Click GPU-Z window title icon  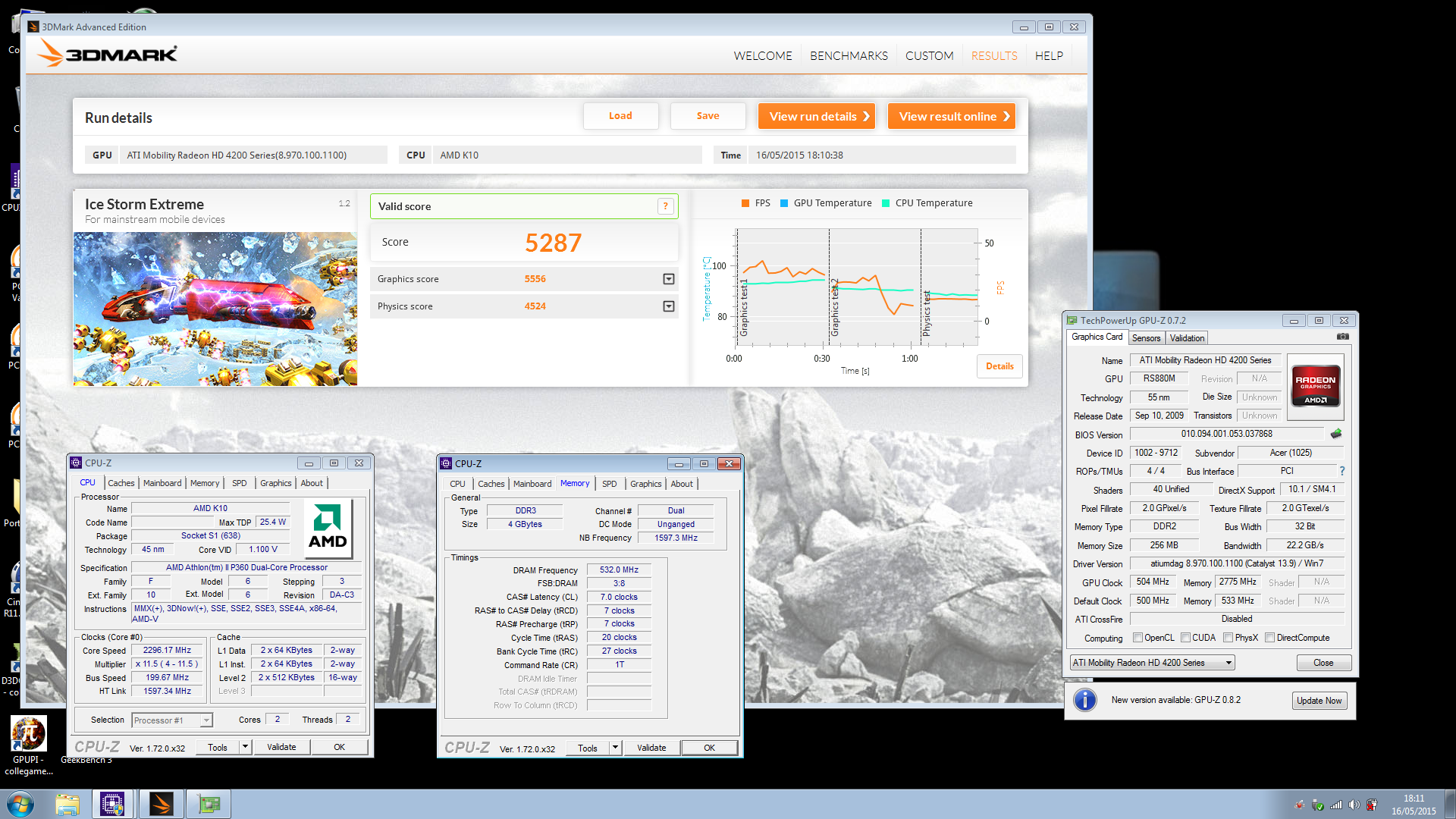(x=1072, y=320)
